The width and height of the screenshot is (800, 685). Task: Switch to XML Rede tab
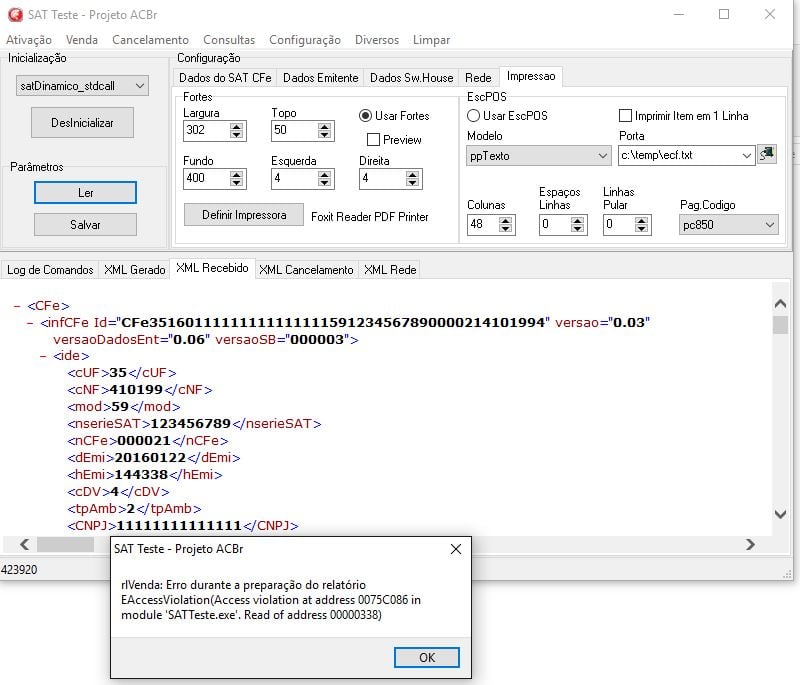(x=390, y=270)
